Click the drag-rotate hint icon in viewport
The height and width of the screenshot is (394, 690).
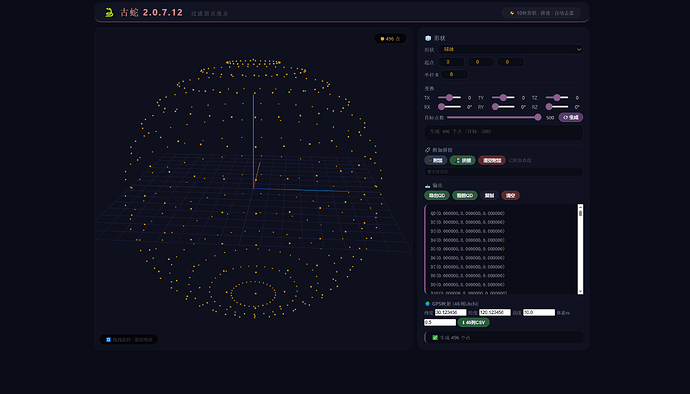108,339
